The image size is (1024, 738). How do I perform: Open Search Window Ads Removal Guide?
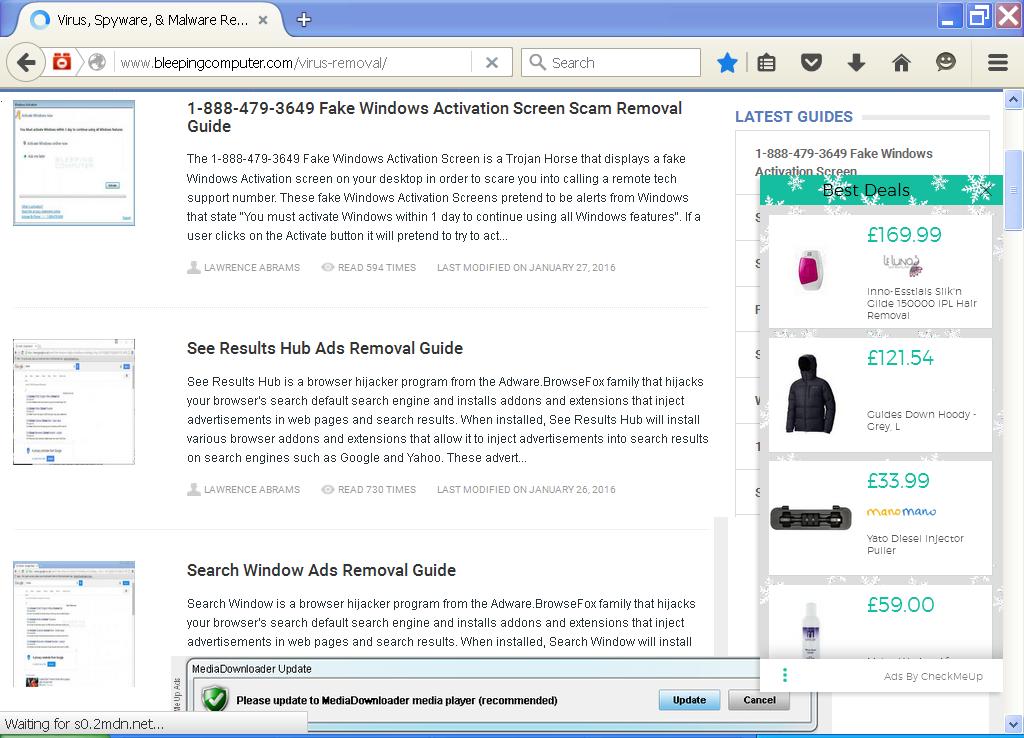(x=321, y=570)
